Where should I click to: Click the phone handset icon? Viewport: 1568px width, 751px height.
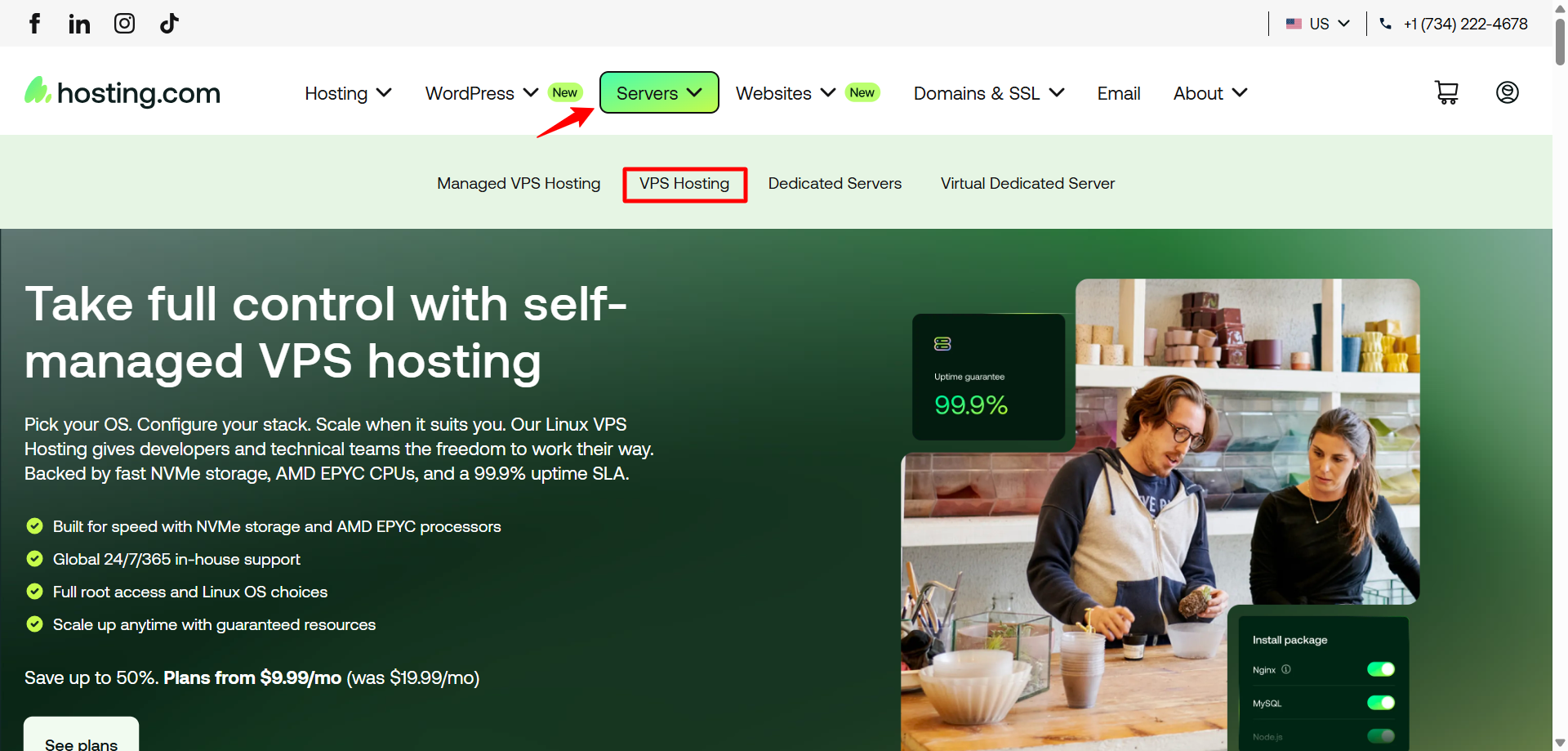tap(1385, 24)
